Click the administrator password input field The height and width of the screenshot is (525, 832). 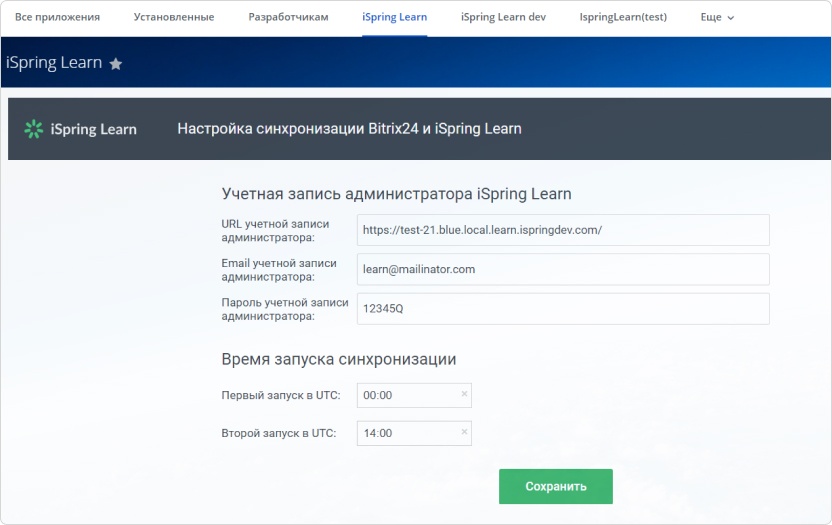coord(563,308)
